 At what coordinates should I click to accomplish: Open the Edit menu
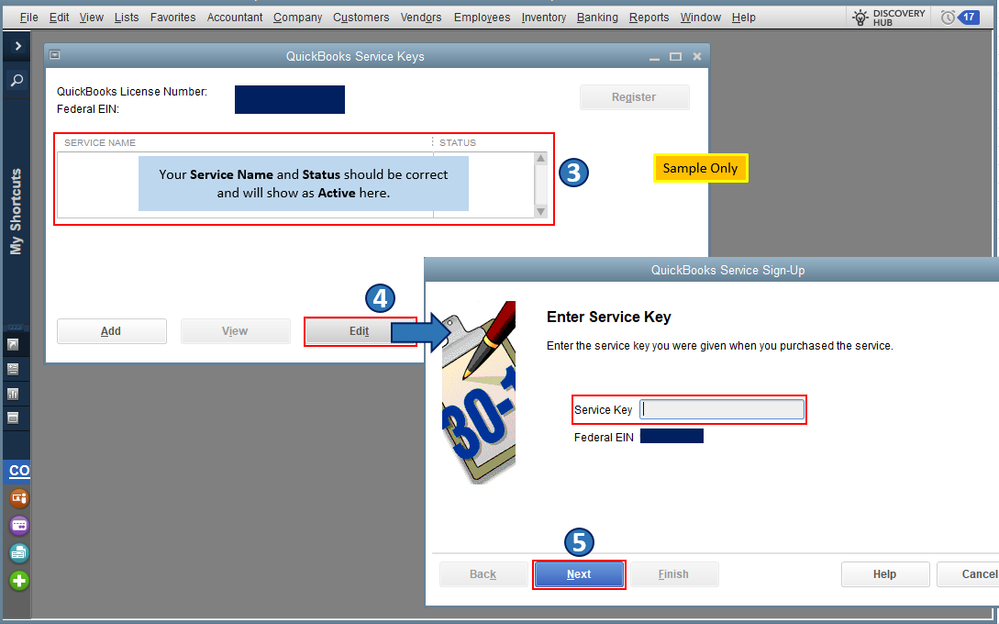coord(59,17)
